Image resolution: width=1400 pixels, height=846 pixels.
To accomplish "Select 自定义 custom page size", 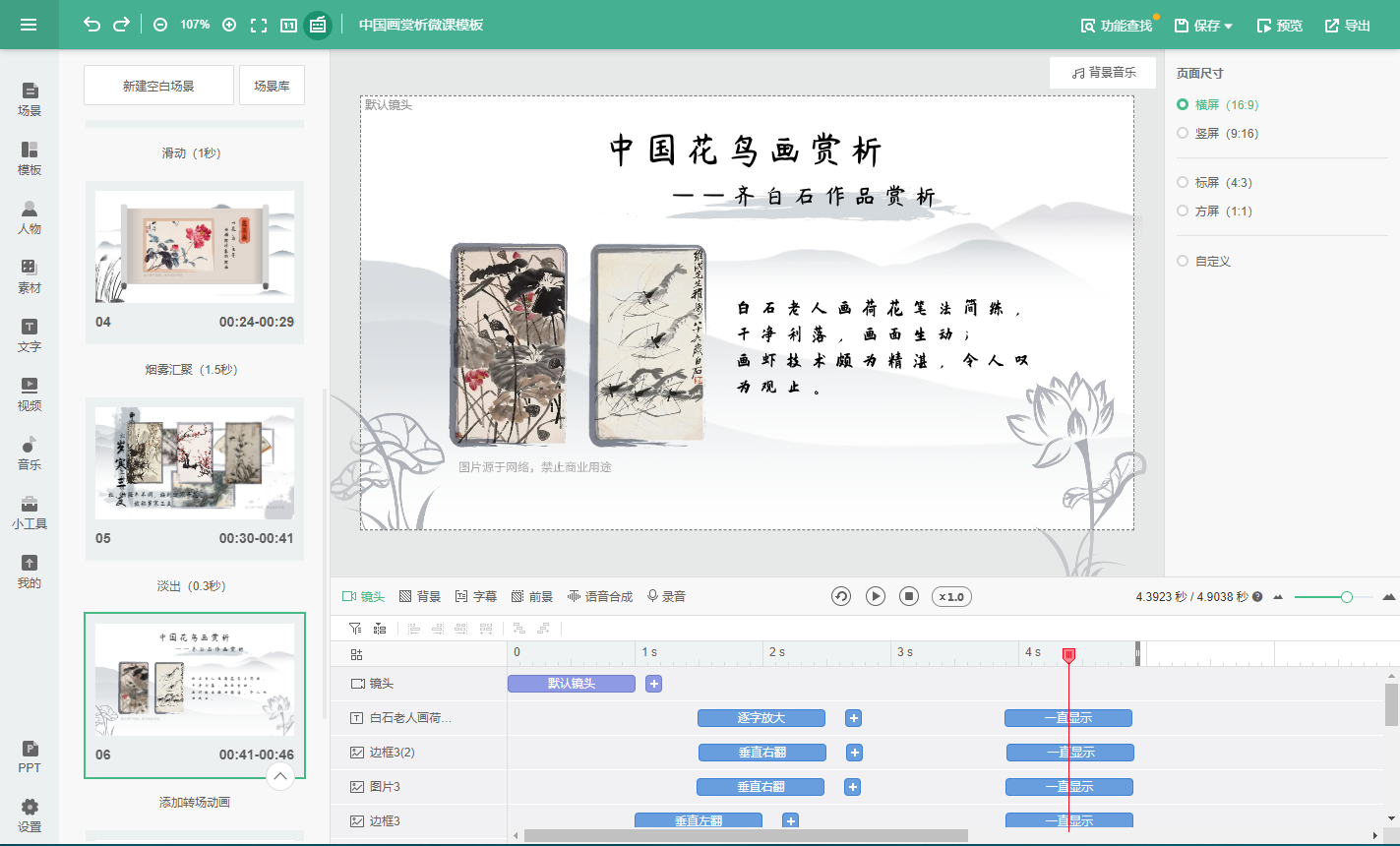I will (x=1203, y=261).
